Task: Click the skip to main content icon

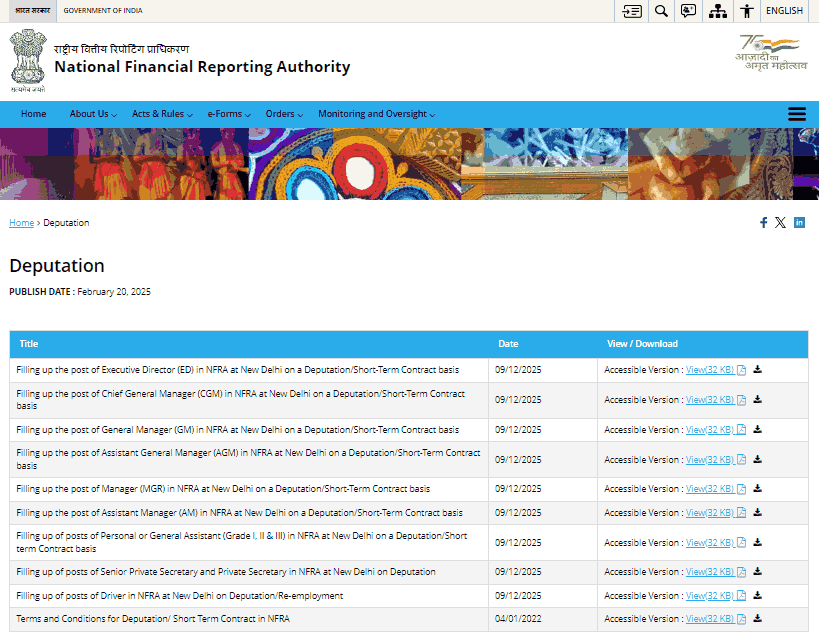Action: click(x=632, y=11)
